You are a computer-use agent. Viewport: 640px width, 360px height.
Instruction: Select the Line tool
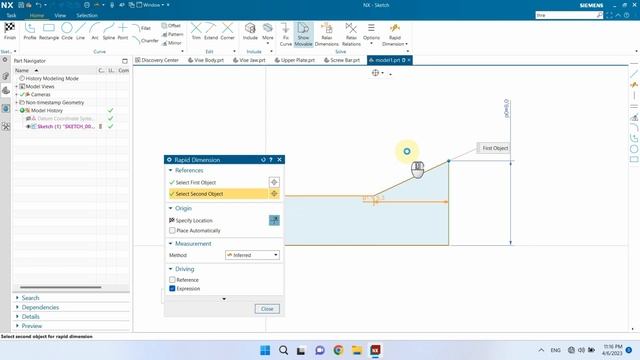80,31
